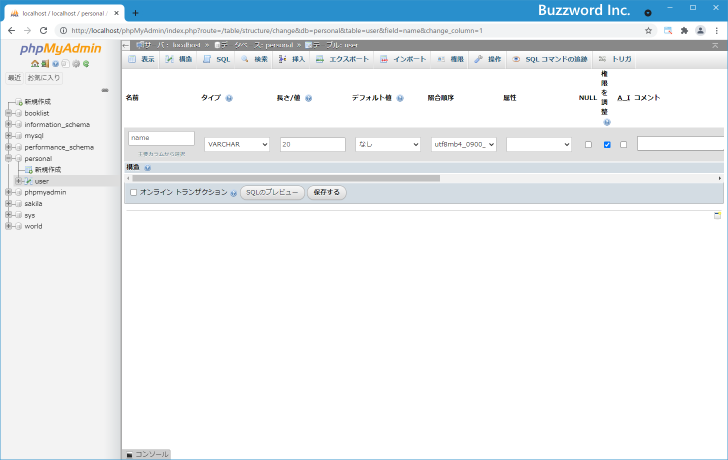
Task: Open phpMyAdmin documentation blue help icon
Action: tap(55, 64)
